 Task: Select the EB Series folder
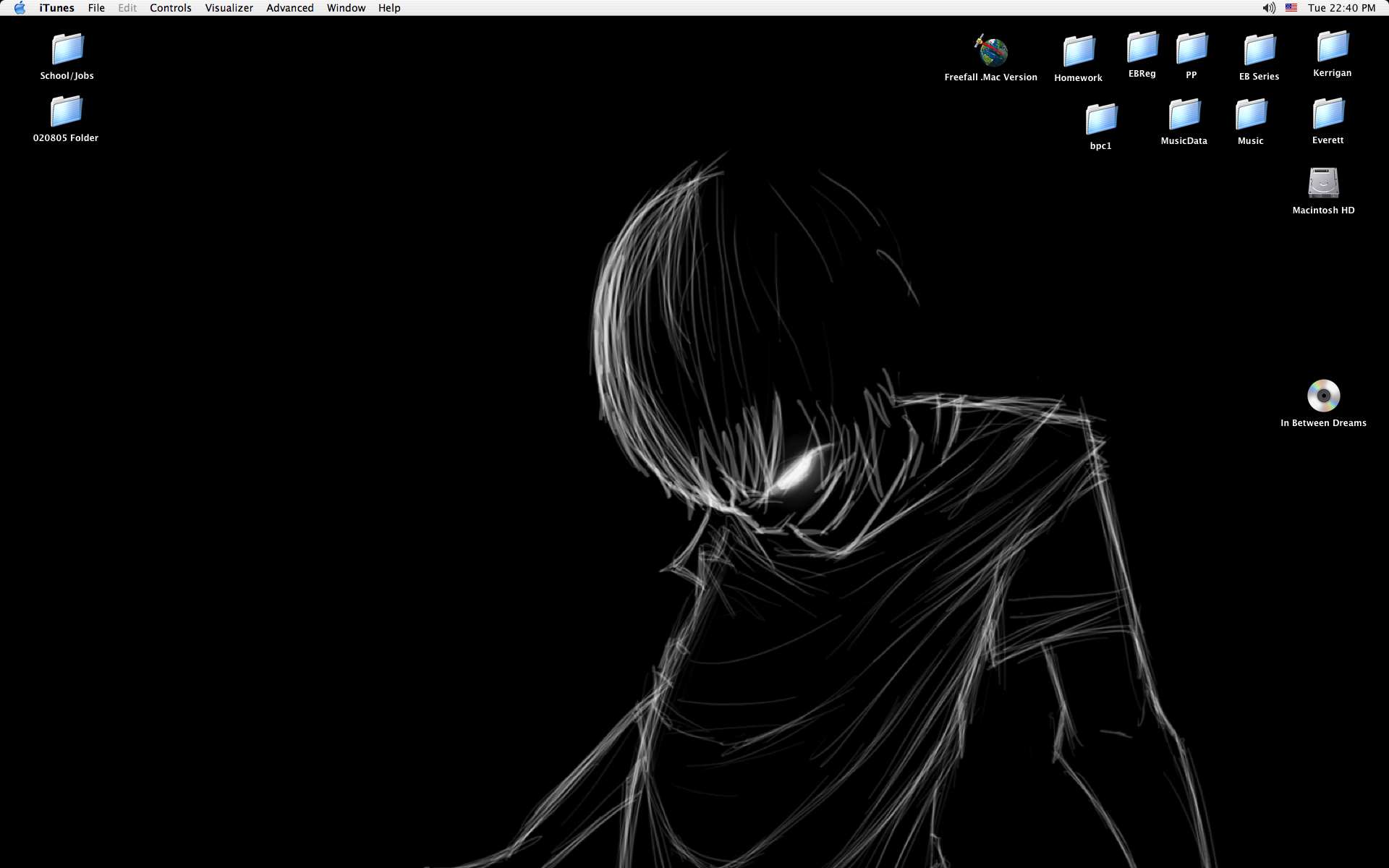(1260, 50)
